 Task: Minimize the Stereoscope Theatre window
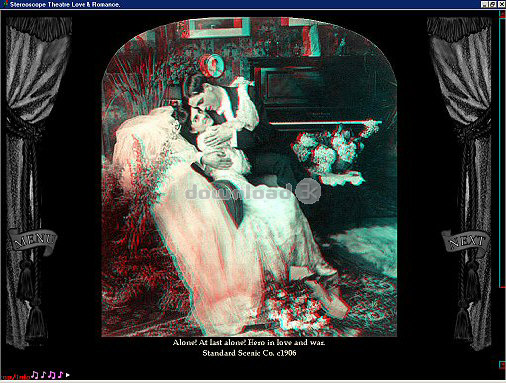[x=484, y=4]
